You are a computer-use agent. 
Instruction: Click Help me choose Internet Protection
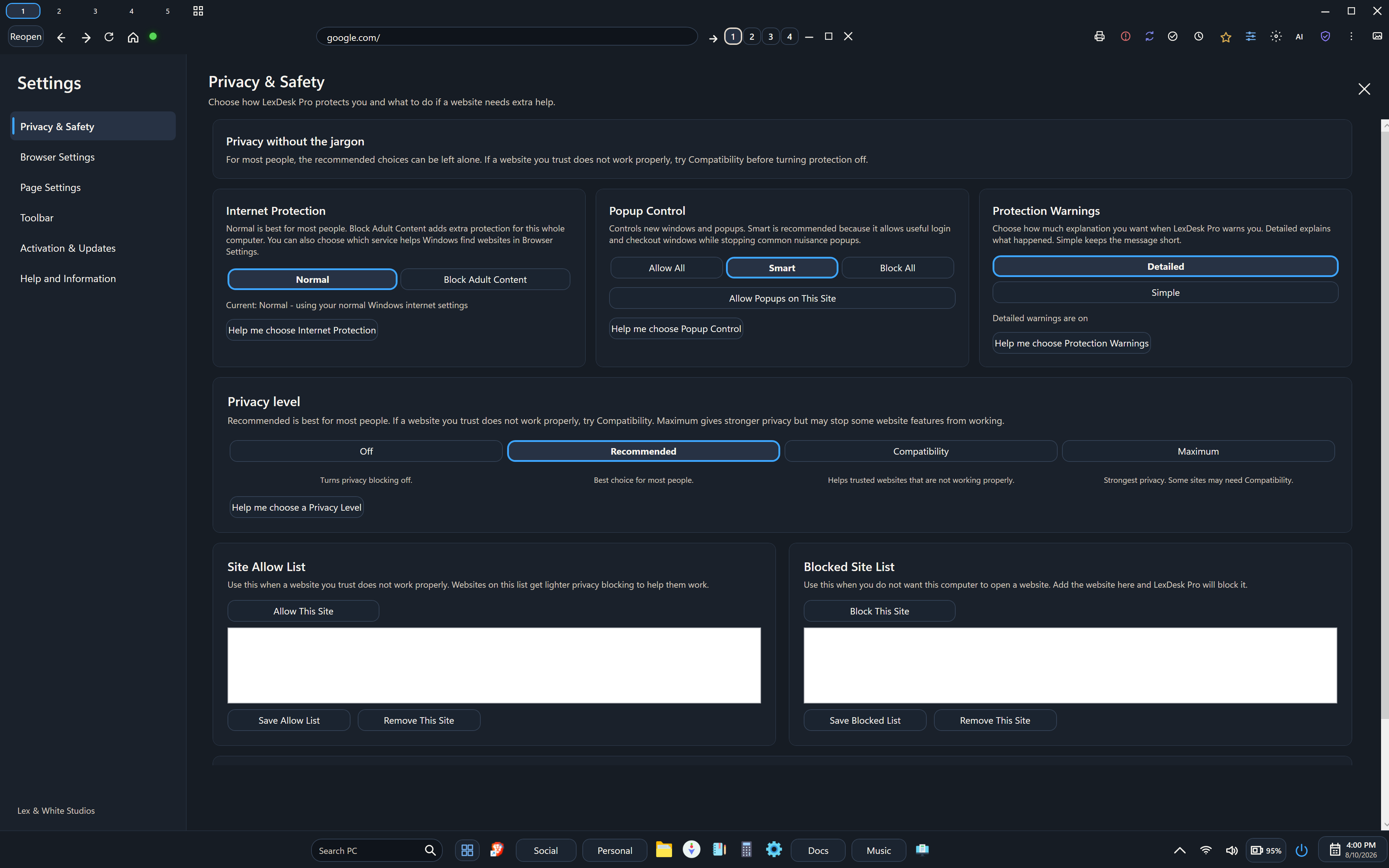pyautogui.click(x=302, y=330)
